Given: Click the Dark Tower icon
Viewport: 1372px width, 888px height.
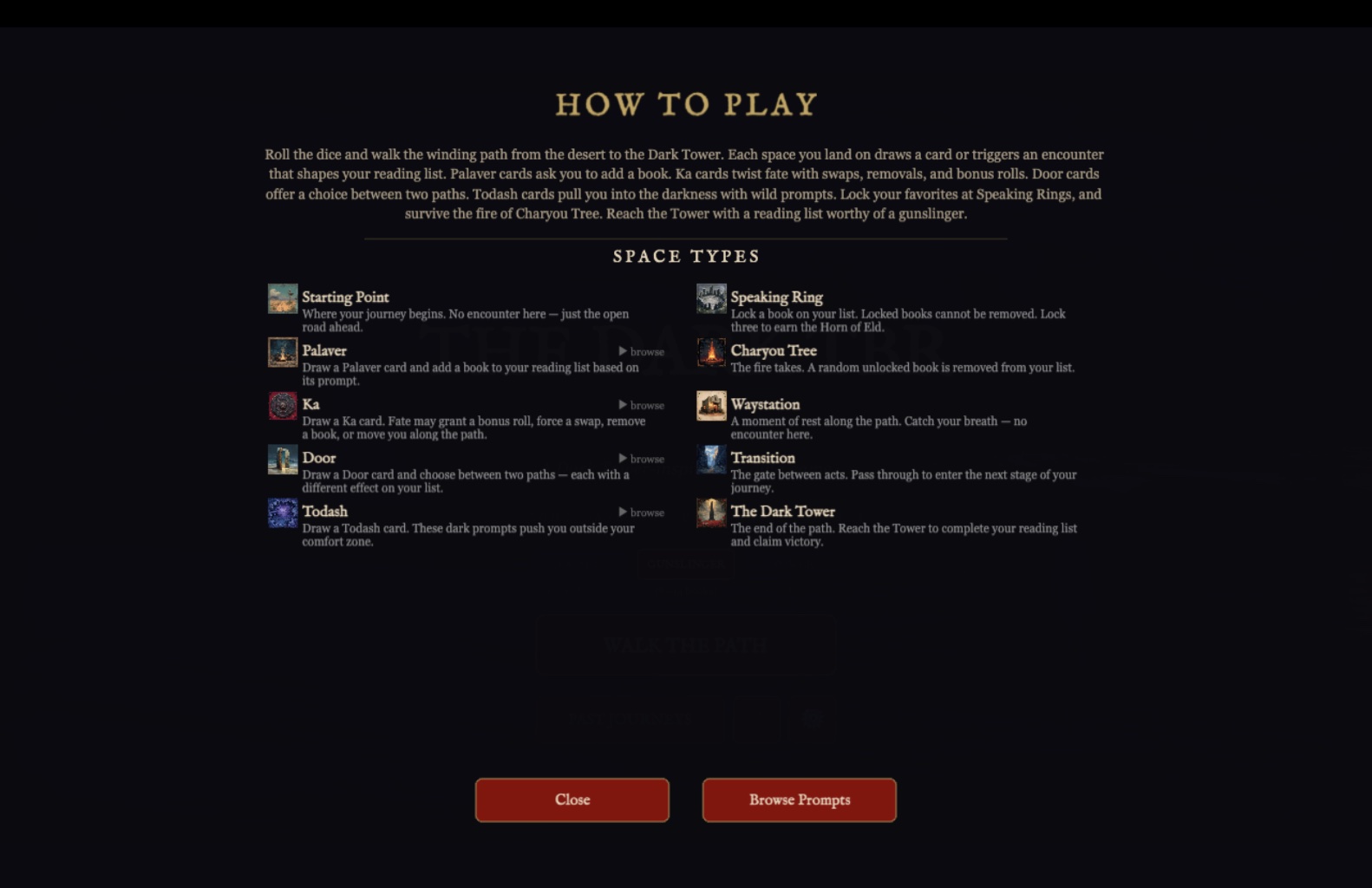Looking at the screenshot, I should (x=711, y=513).
